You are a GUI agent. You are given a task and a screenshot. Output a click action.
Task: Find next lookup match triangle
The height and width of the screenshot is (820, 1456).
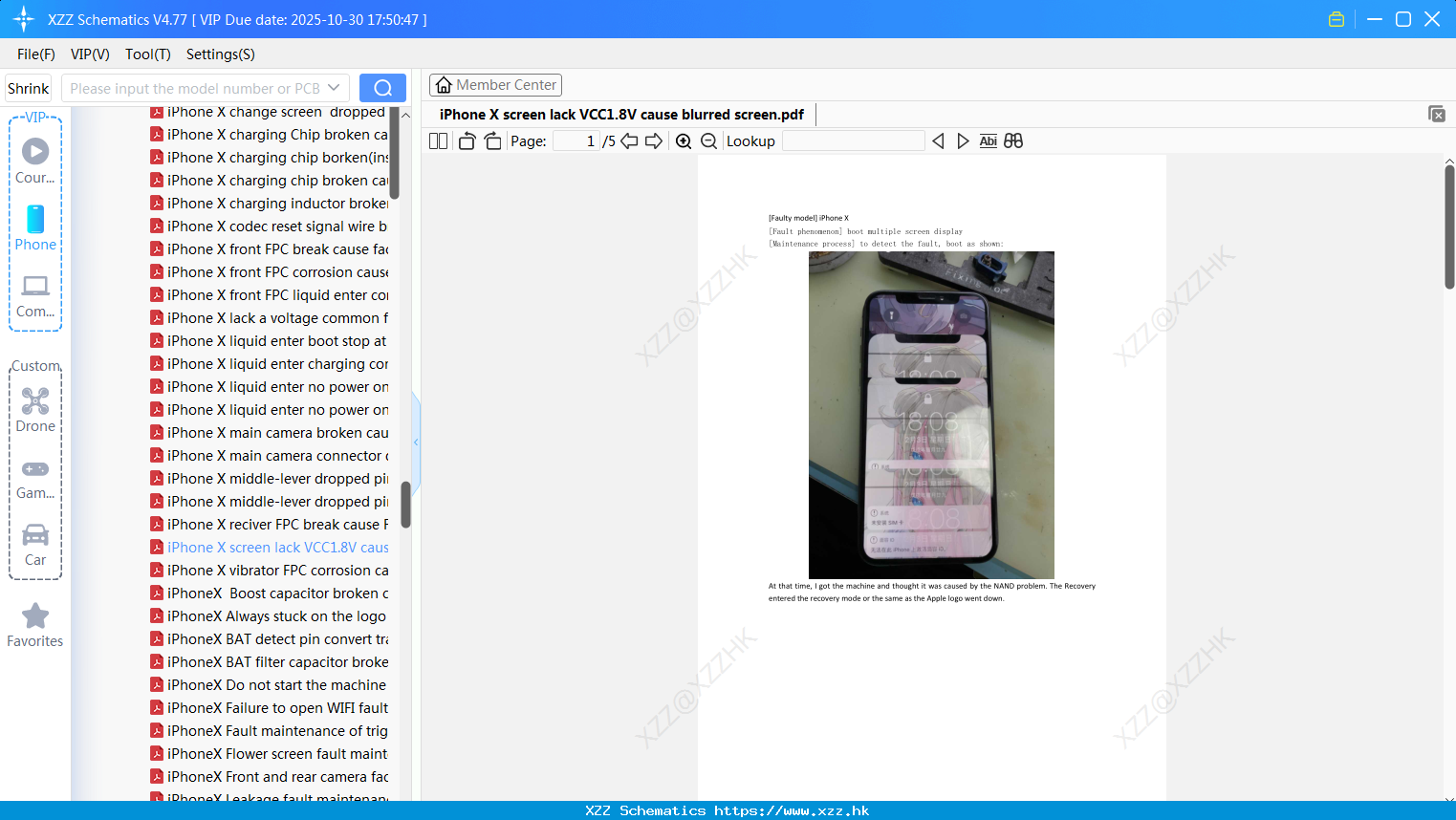963,141
